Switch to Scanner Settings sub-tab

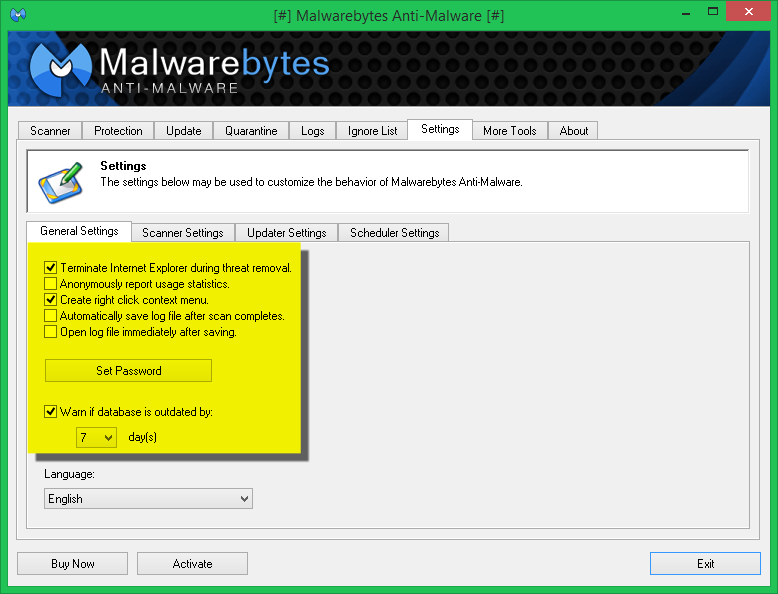pyautogui.click(x=183, y=233)
